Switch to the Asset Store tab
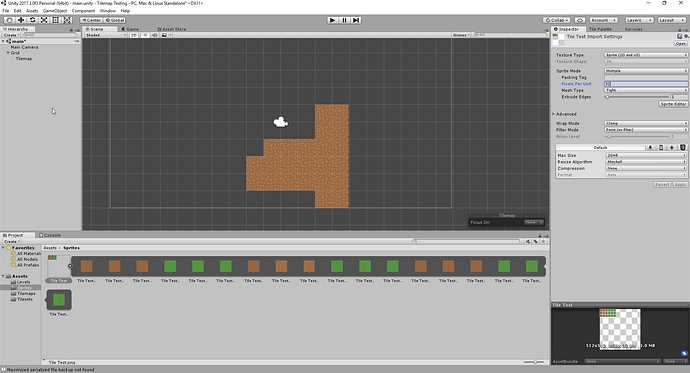 click(x=172, y=29)
